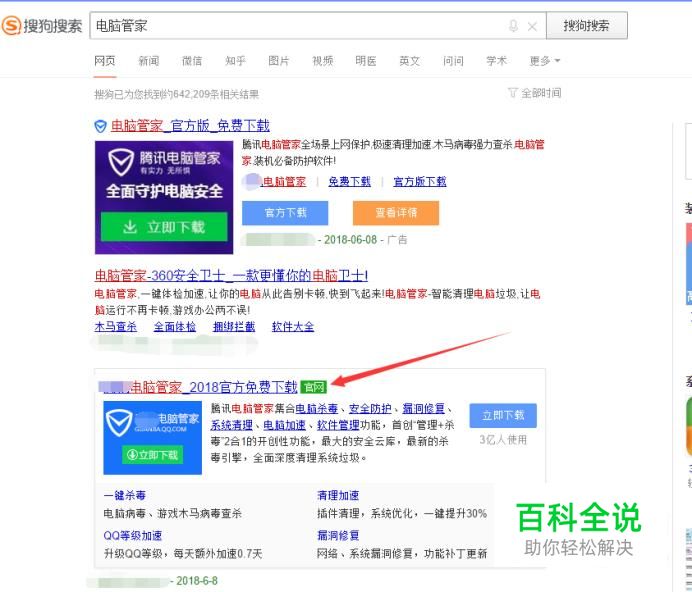Open the 免费下载 sublink
The width and height of the screenshot is (692, 592).
[350, 181]
